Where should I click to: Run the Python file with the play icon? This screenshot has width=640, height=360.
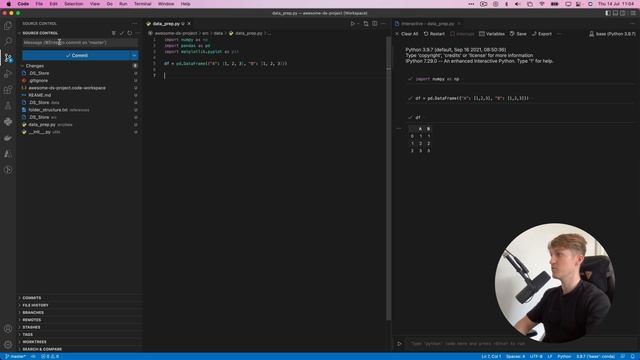coord(352,24)
